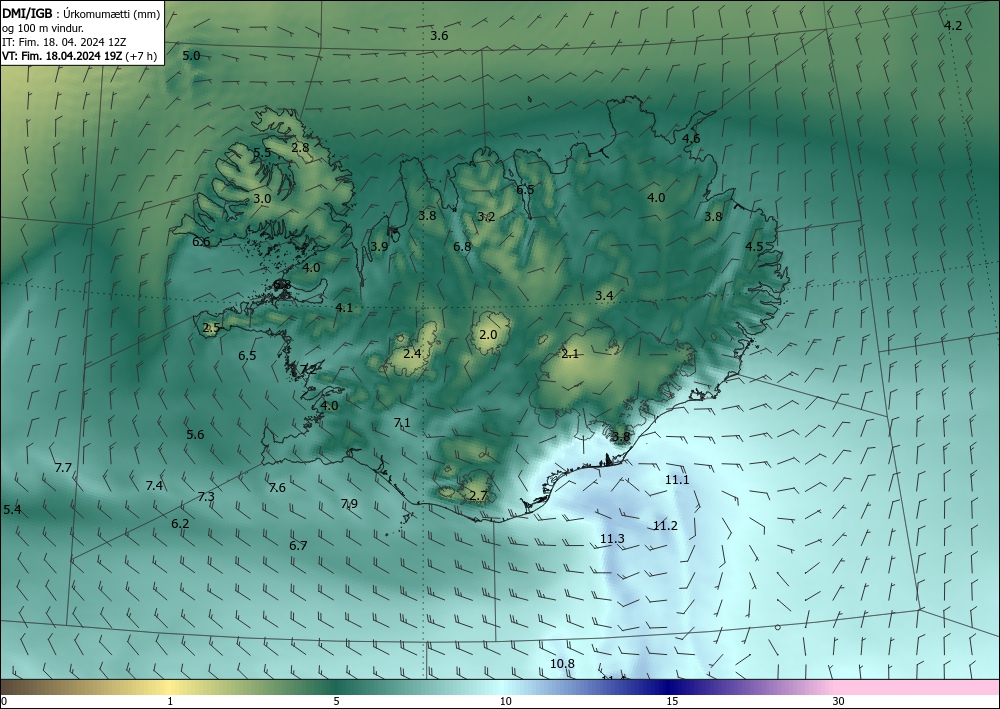
Task: Click the 'og 100 m vindur.' caption line
Action: [x=43, y=27]
